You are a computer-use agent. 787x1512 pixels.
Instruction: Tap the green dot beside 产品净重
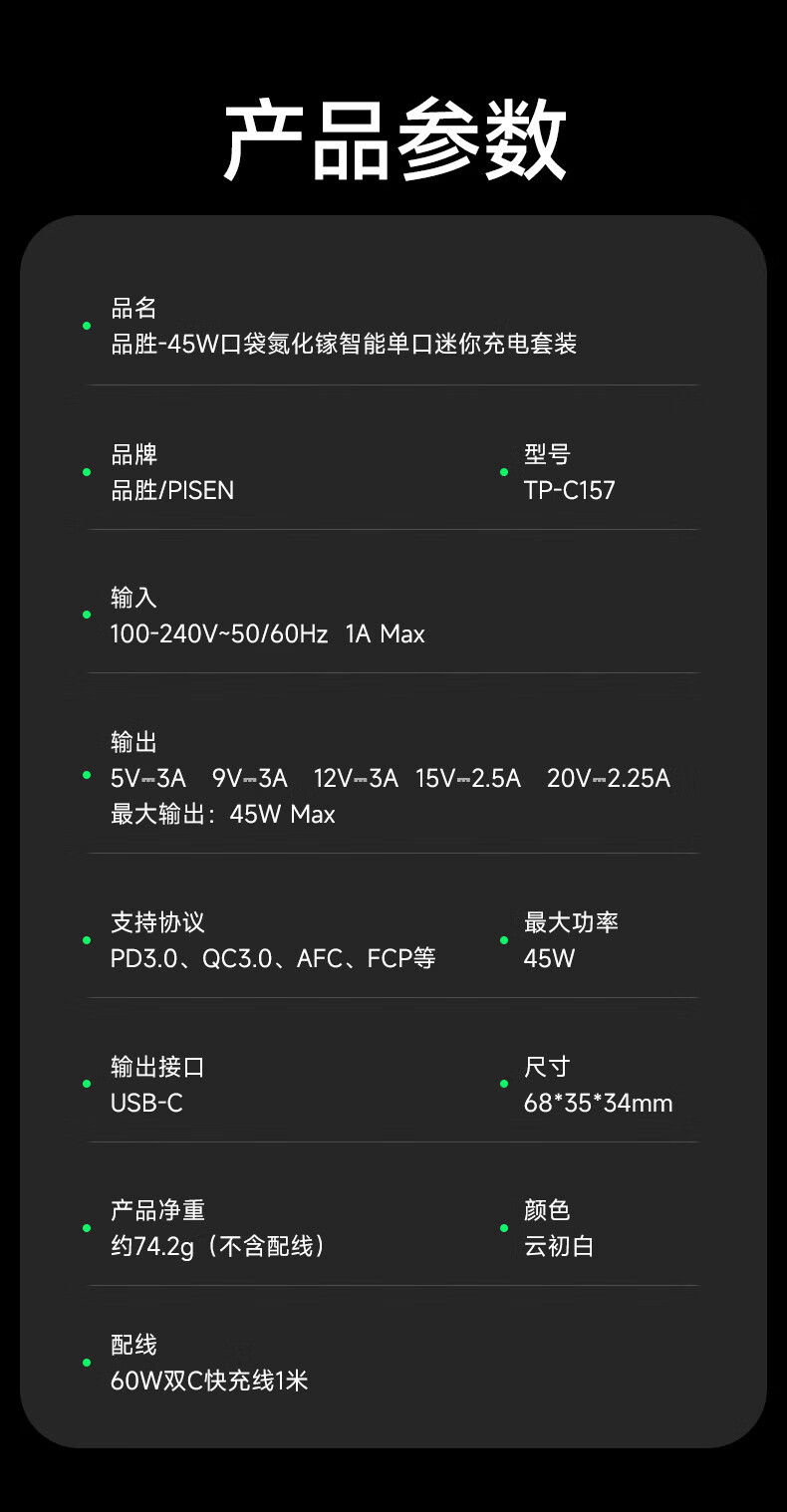(87, 1228)
